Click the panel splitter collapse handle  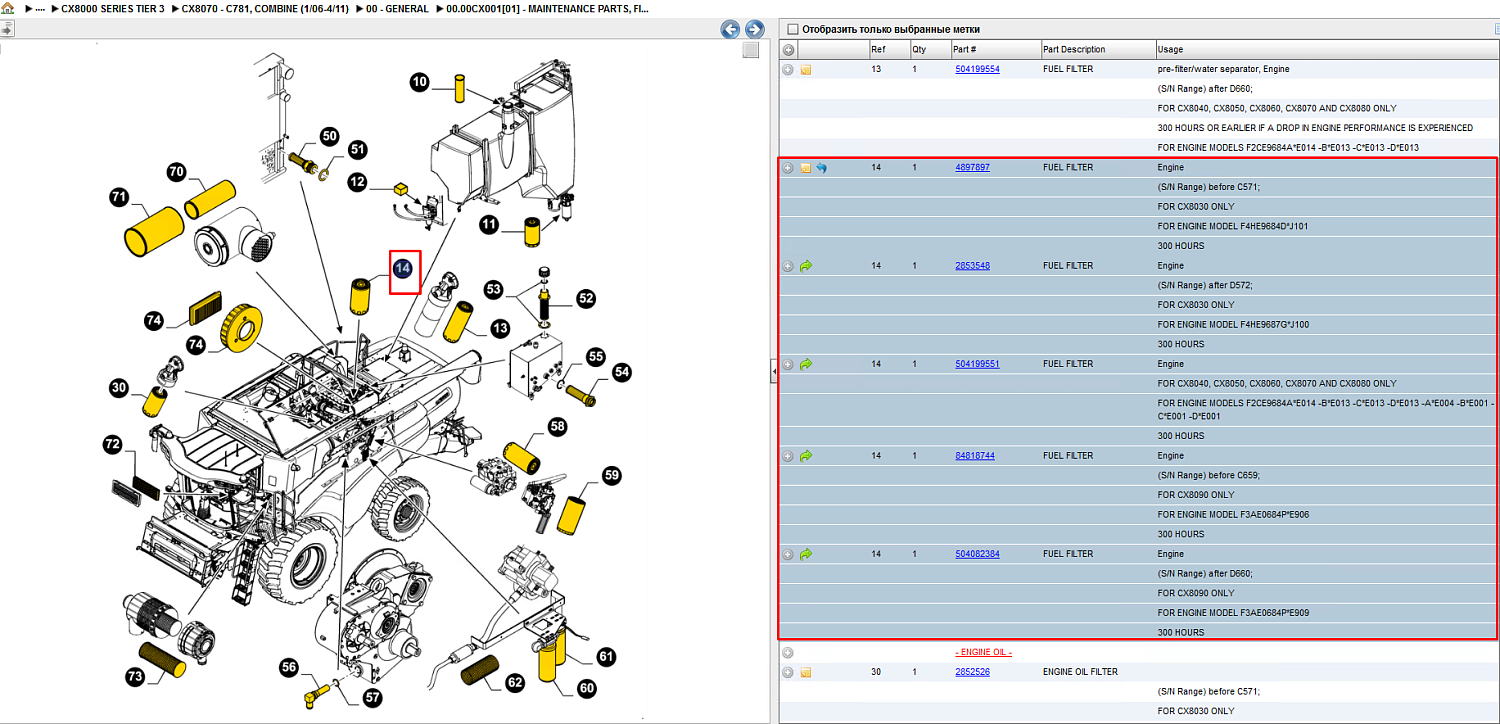click(773, 372)
